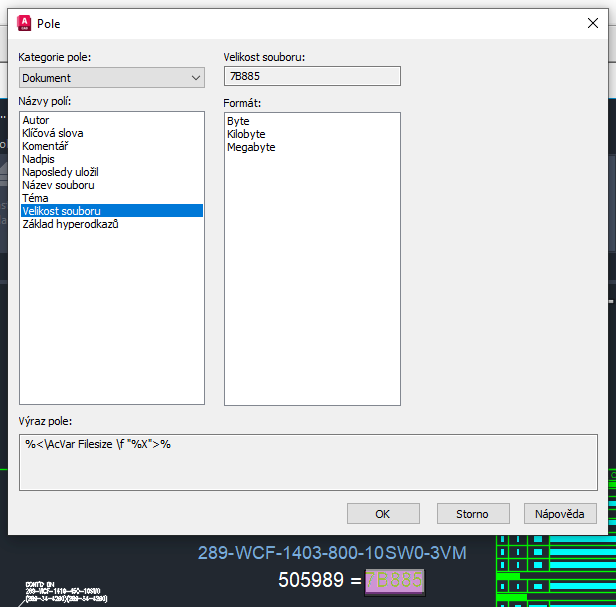Click the Výraz pole expression box

(x=308, y=461)
